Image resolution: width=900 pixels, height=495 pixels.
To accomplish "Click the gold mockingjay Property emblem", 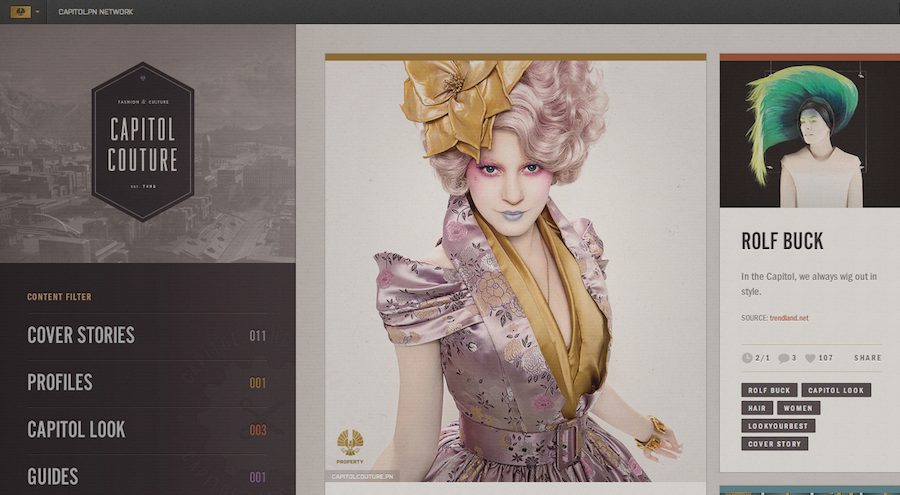I will 350,446.
